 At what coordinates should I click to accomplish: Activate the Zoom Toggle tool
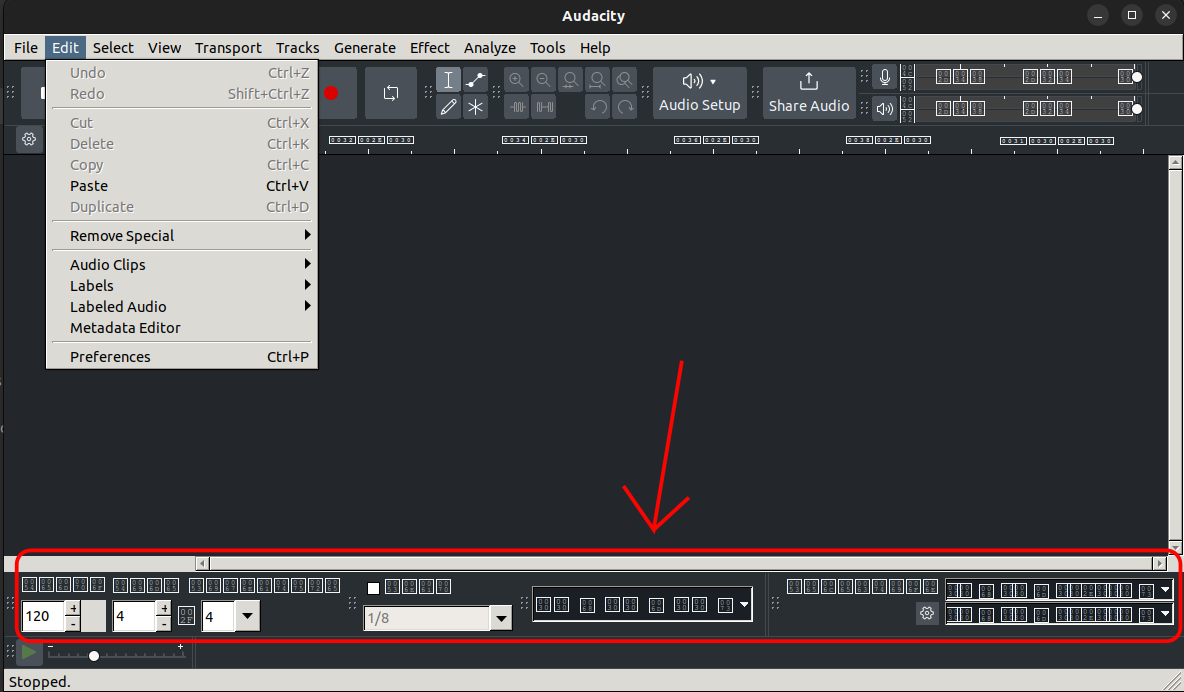[x=624, y=79]
